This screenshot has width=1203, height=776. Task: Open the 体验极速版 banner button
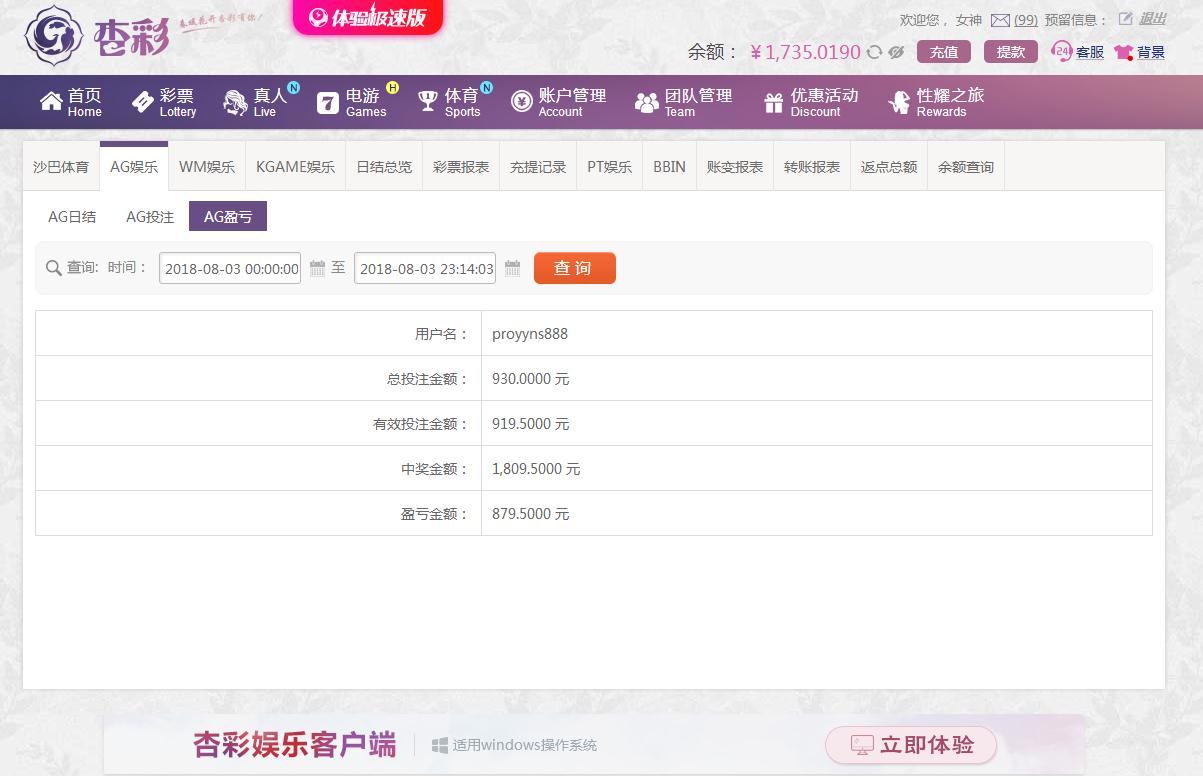[x=368, y=17]
